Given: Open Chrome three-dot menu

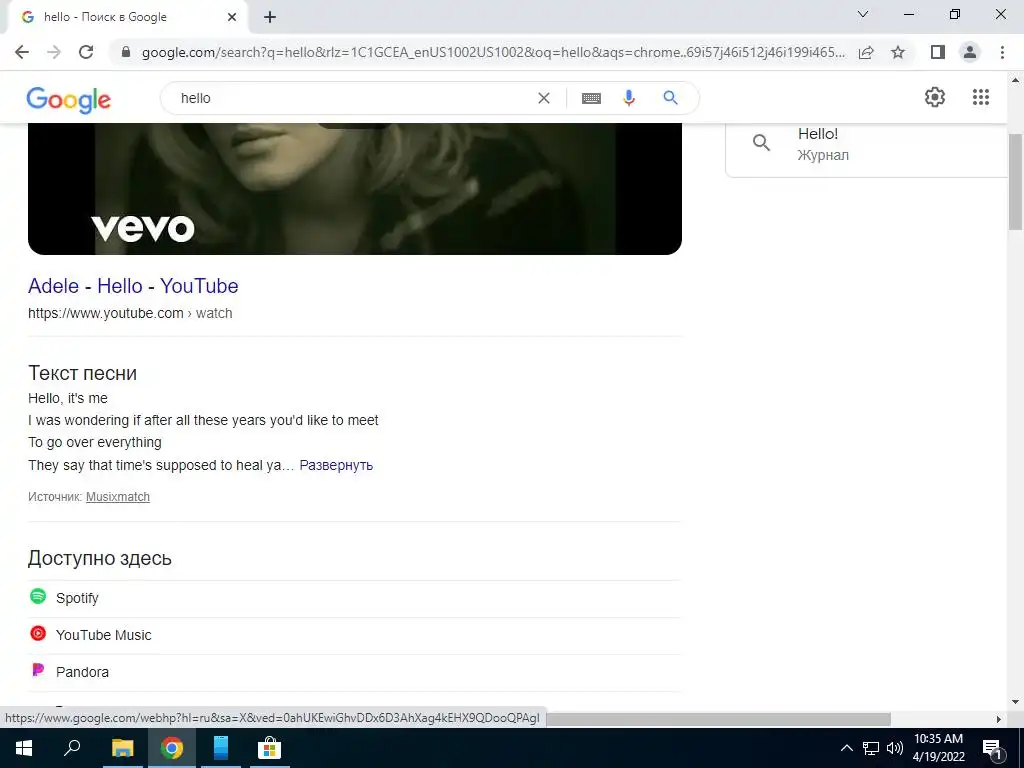Looking at the screenshot, I should point(1002,52).
